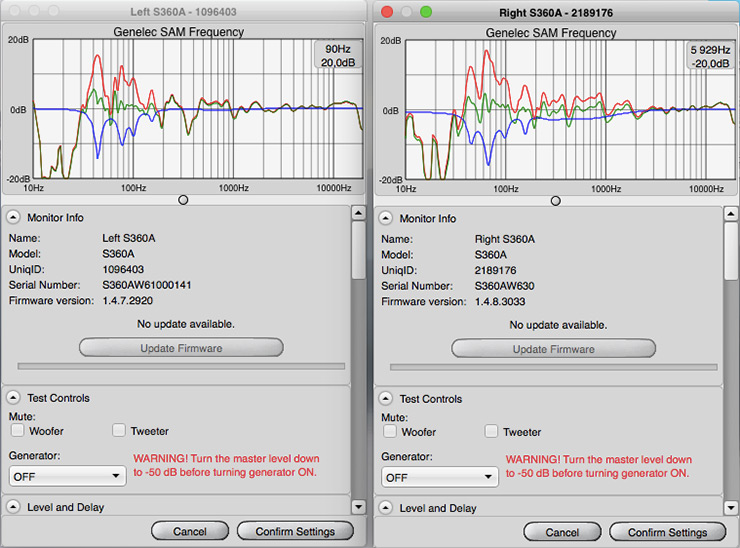Click the green zoom button of Right S360A
Screen dimensions: 740x548
point(426,12)
